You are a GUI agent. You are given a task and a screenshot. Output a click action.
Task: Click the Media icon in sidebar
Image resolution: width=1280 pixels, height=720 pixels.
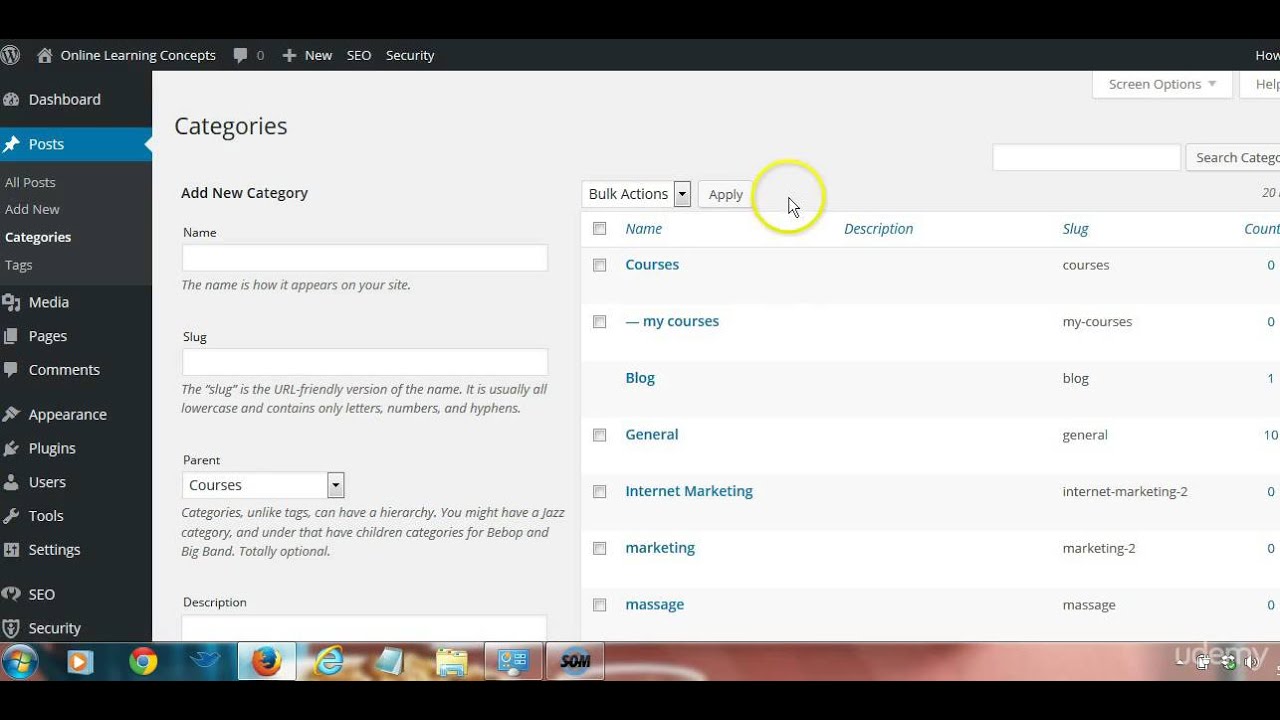(11, 302)
